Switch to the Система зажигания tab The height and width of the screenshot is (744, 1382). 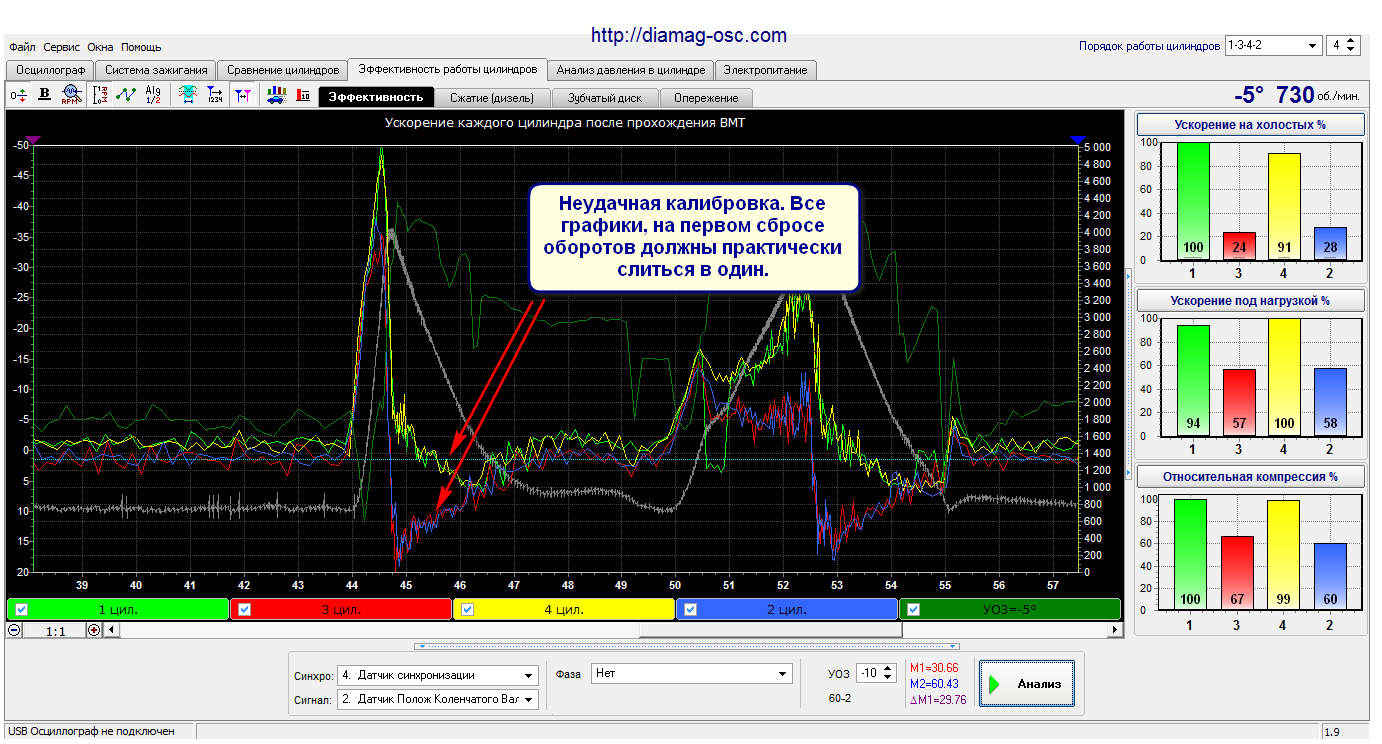pyautogui.click(x=156, y=70)
